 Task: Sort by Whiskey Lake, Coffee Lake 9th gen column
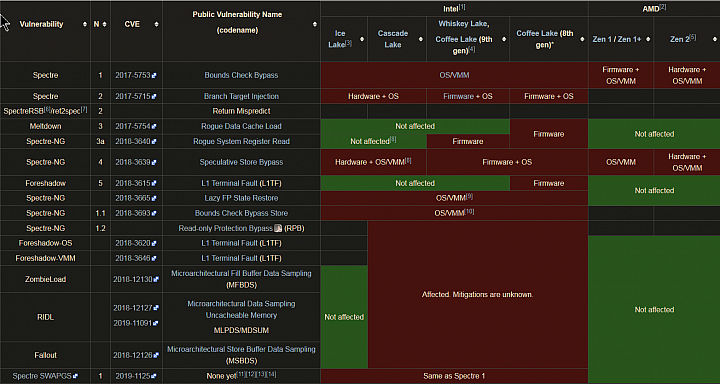click(504, 39)
